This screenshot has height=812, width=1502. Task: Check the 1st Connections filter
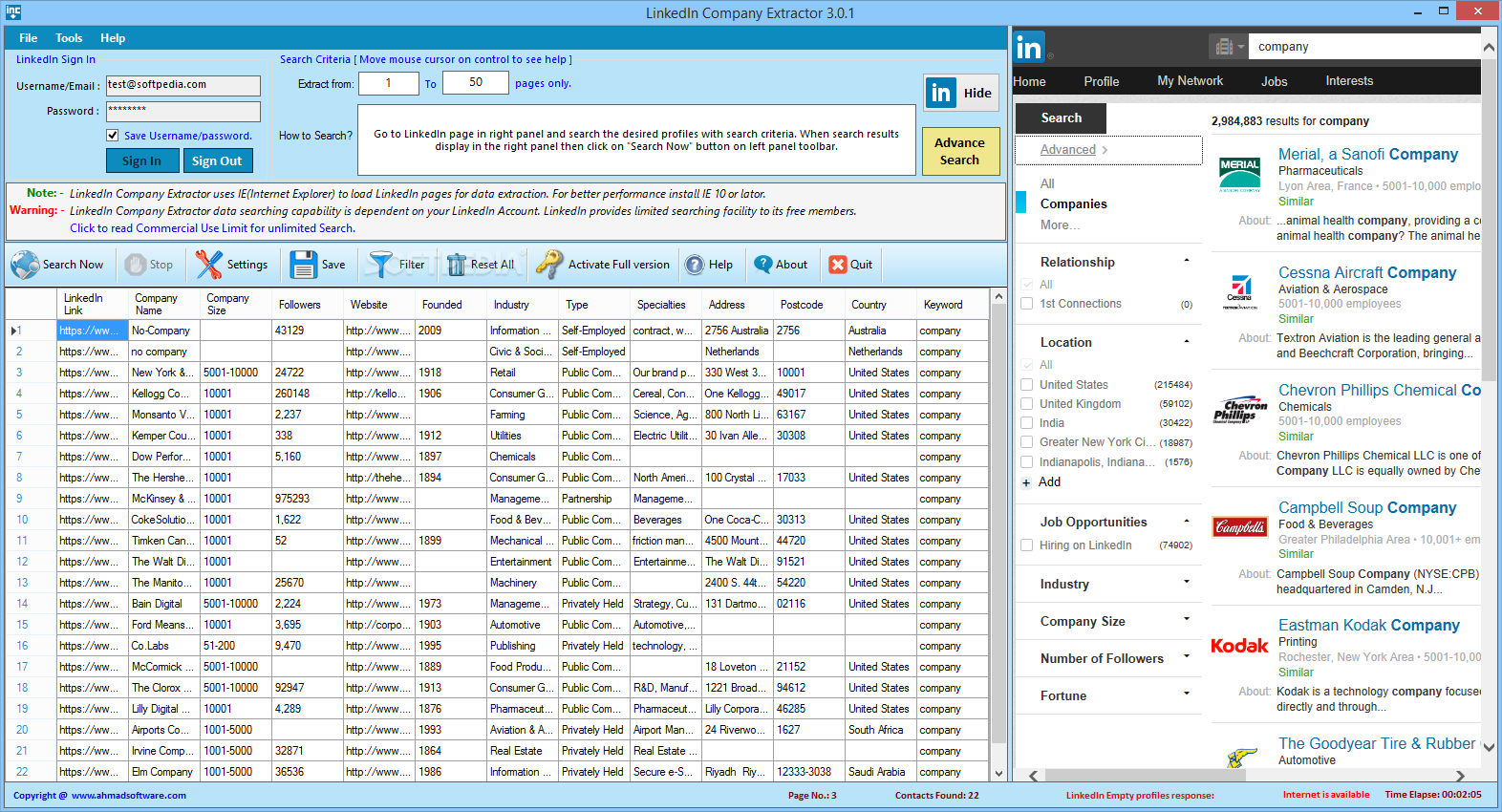coord(1027,304)
